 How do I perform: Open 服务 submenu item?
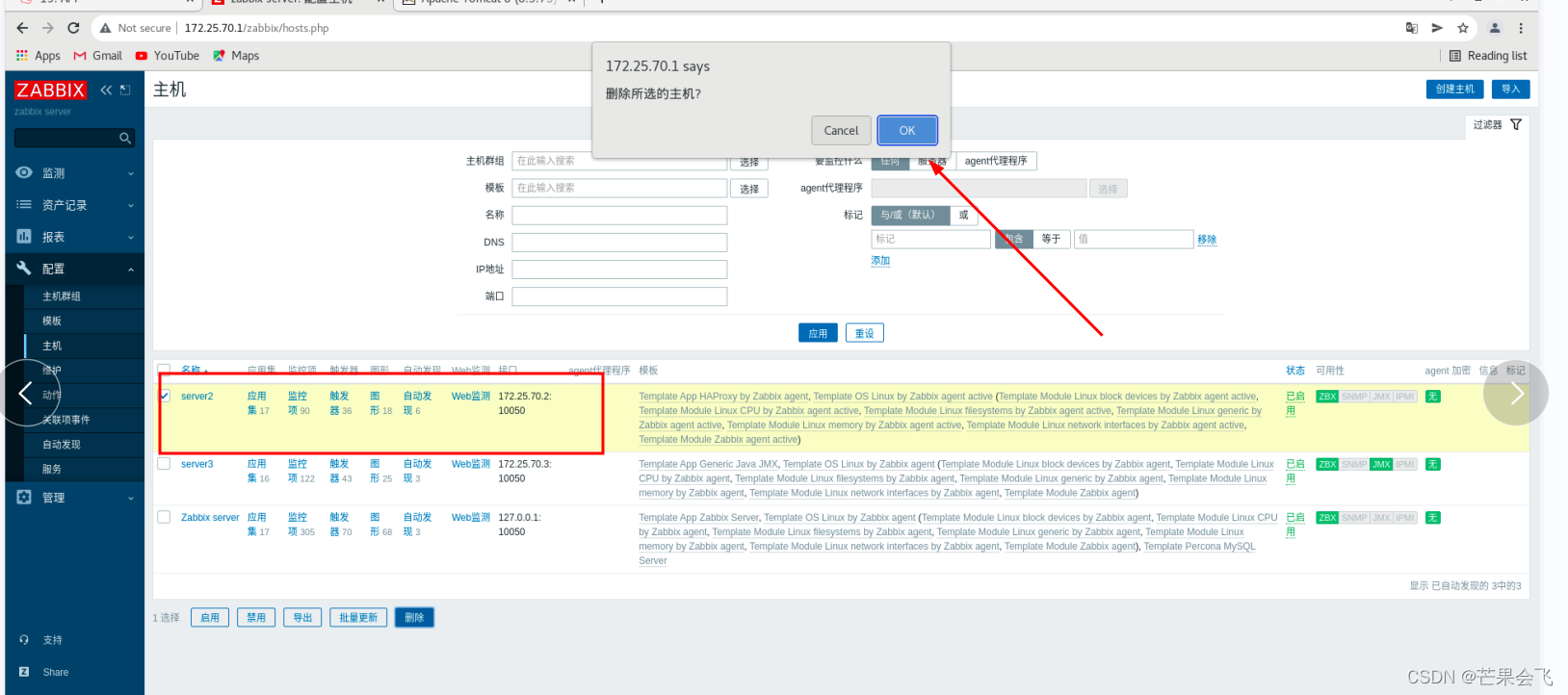(x=52, y=469)
